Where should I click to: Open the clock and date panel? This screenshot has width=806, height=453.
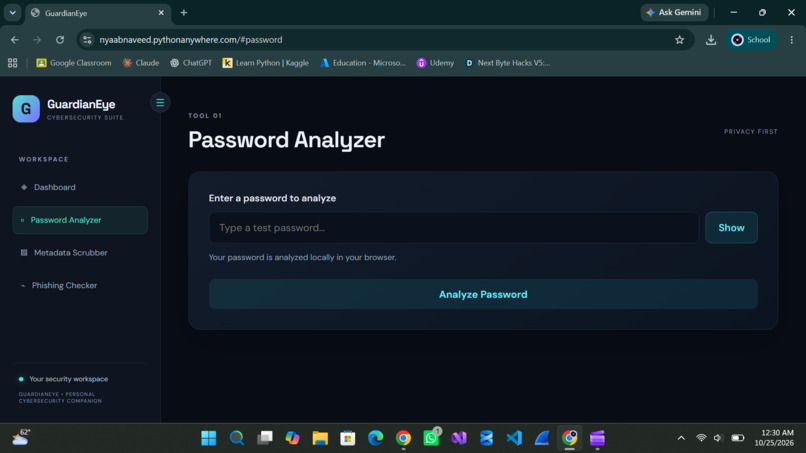(774, 438)
